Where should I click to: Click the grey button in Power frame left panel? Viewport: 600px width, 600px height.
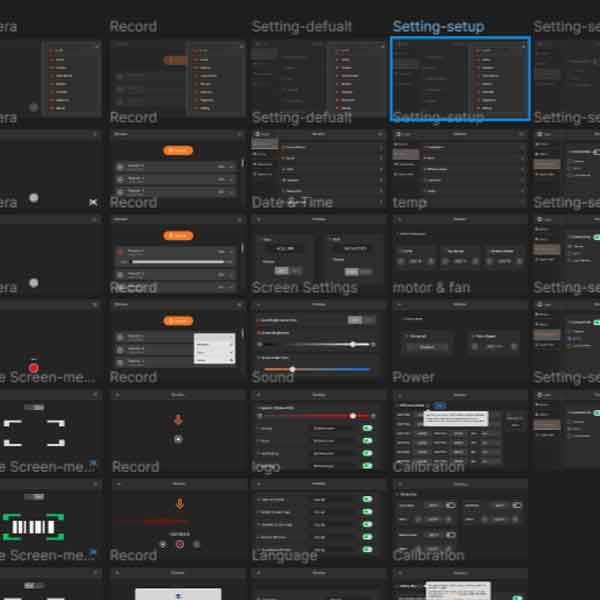(427, 347)
